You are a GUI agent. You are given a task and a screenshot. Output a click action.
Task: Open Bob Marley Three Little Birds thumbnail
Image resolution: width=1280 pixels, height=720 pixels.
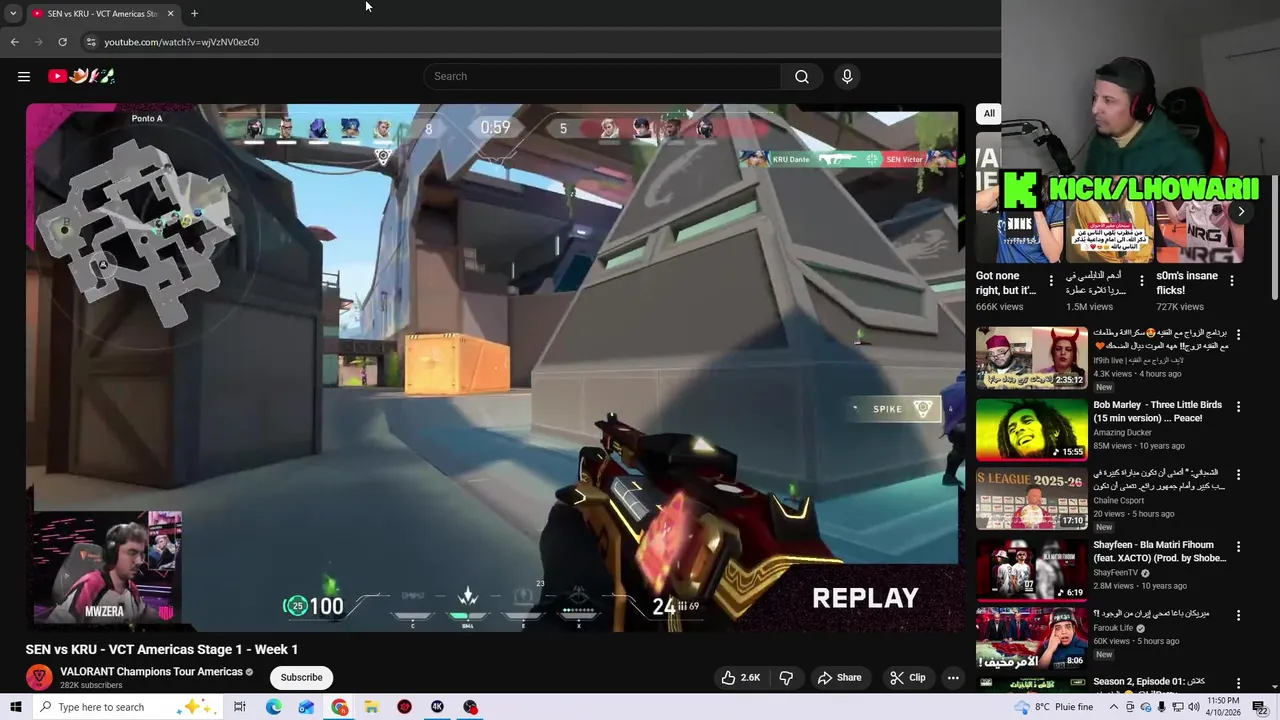pos(1031,429)
